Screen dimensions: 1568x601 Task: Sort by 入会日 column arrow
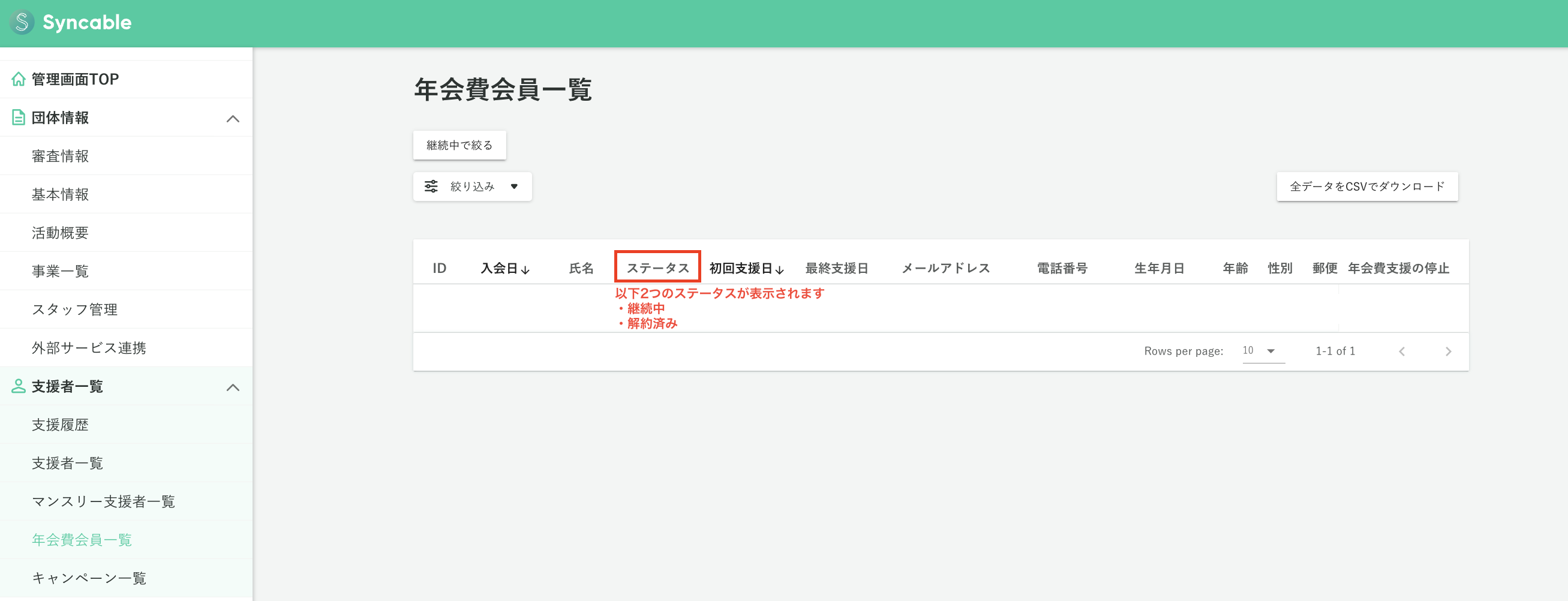coord(525,269)
